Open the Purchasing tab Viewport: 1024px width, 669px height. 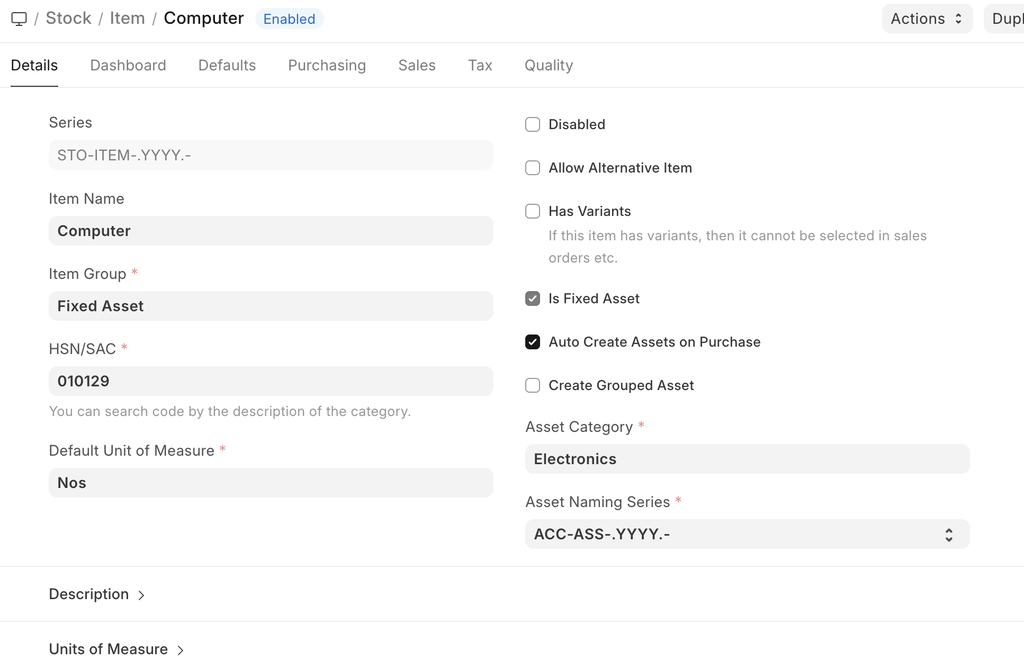327,65
